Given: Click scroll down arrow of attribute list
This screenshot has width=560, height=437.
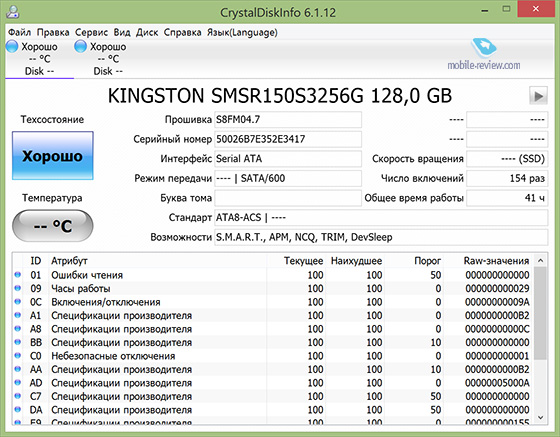Looking at the screenshot, I should click(540, 417).
